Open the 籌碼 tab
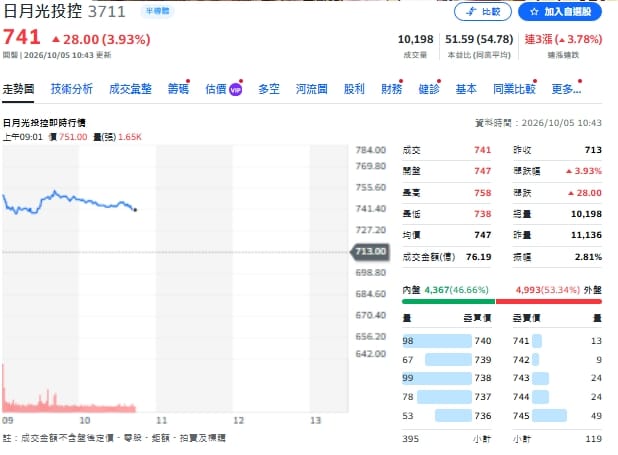618x455 pixels. 178,89
